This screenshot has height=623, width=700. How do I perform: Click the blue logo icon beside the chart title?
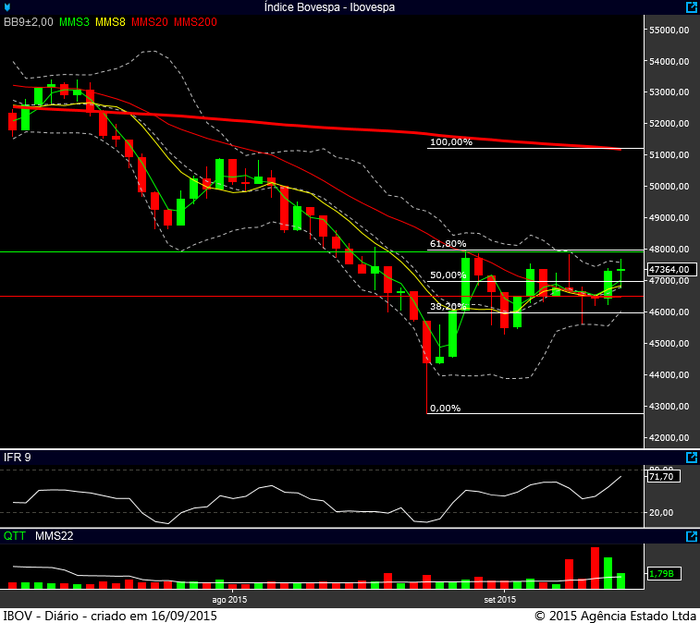[7, 7]
